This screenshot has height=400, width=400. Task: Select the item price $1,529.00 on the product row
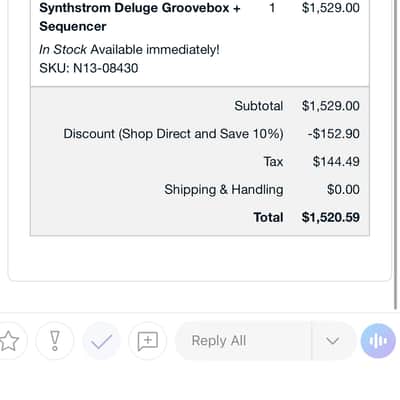(x=331, y=8)
